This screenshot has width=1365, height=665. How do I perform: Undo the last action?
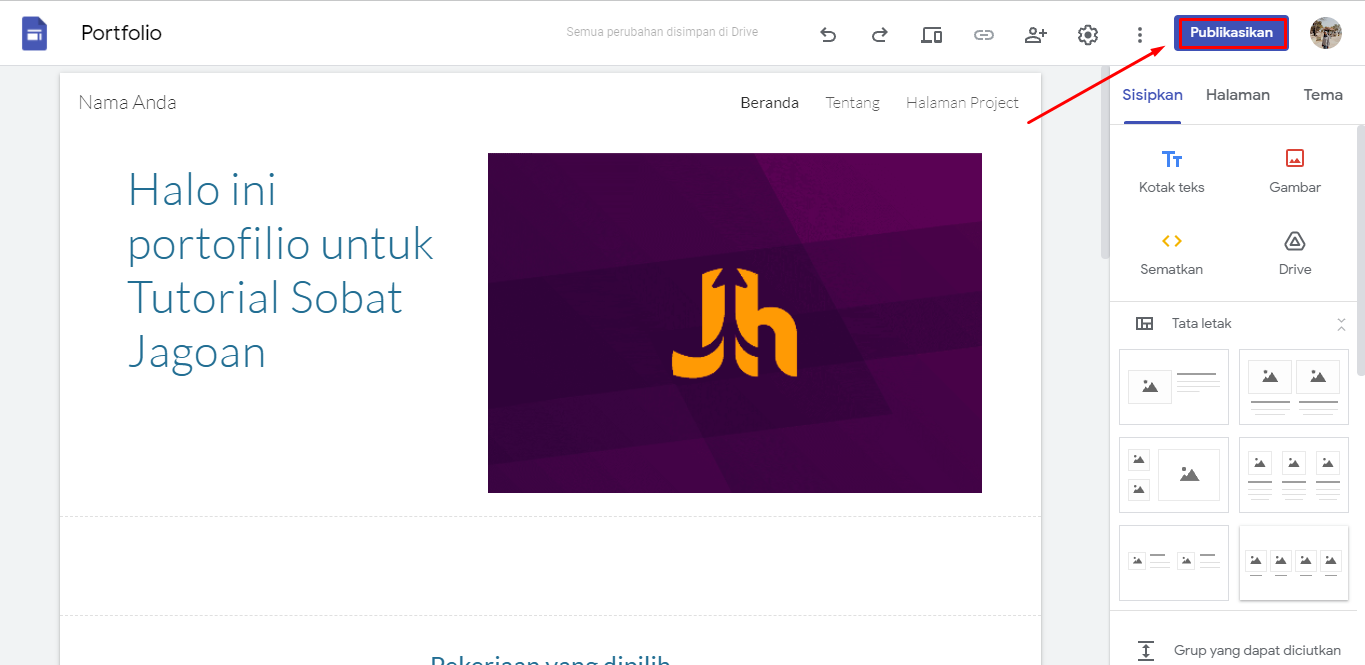(828, 35)
